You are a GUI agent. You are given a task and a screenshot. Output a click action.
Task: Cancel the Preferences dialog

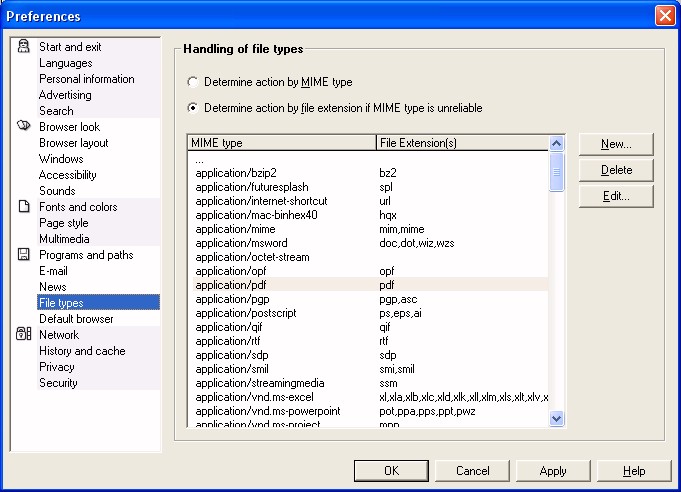click(472, 471)
